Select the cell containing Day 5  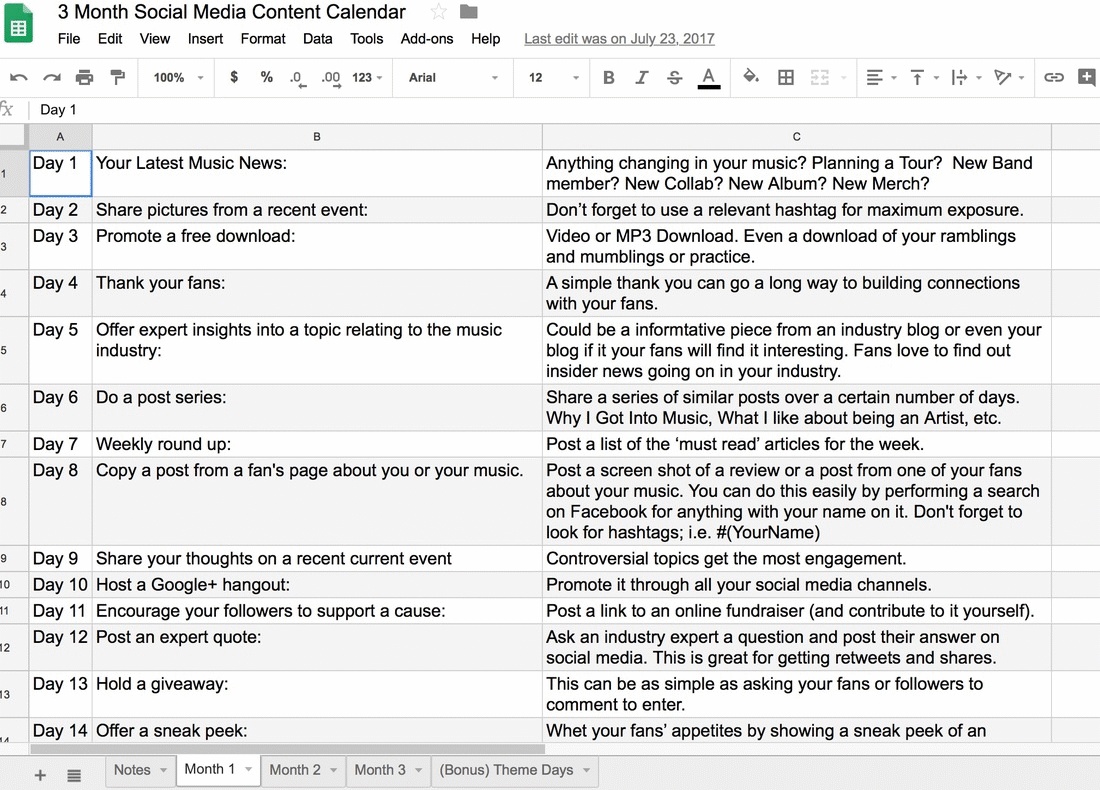point(59,350)
